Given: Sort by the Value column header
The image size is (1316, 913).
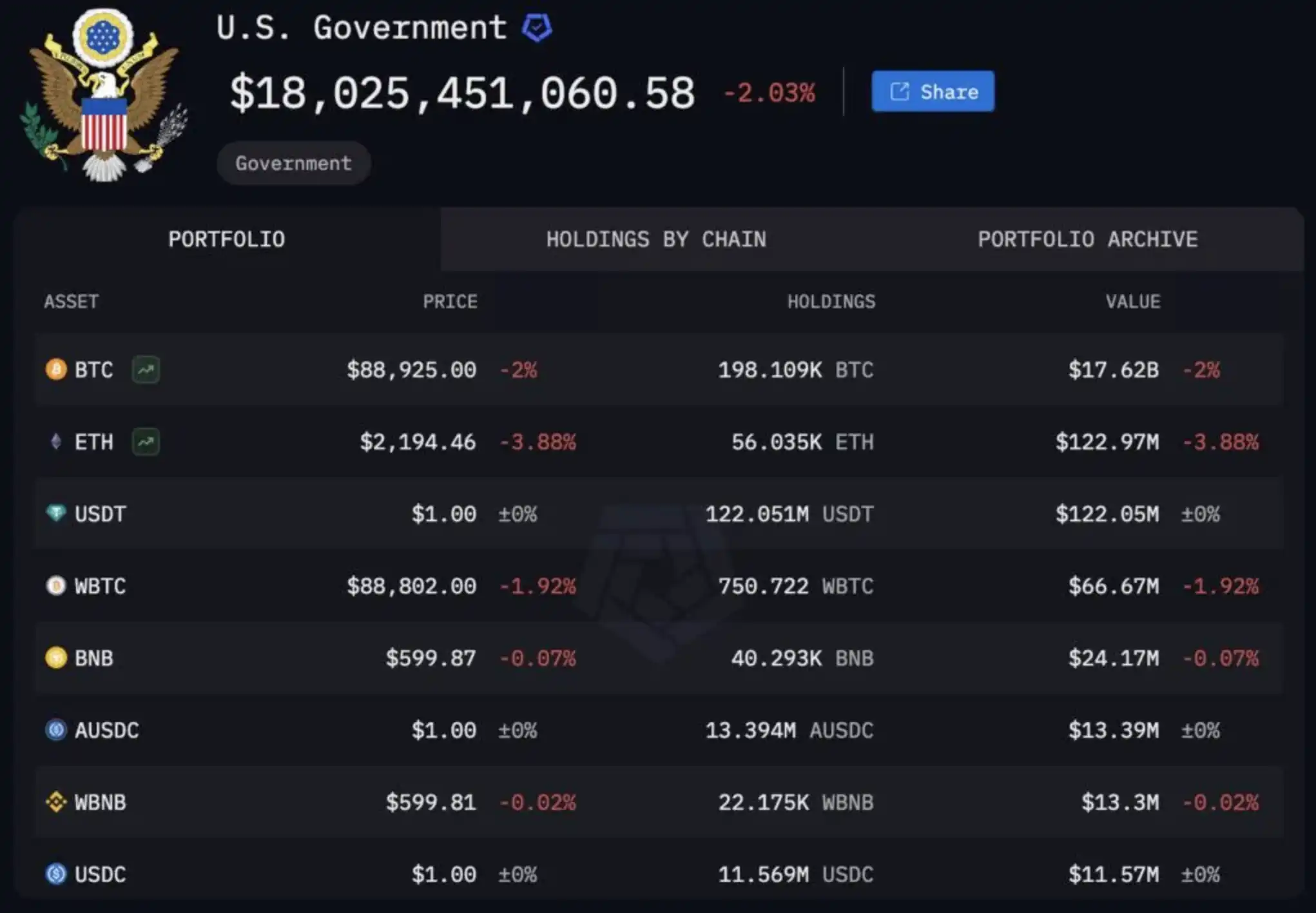Looking at the screenshot, I should [x=1132, y=301].
